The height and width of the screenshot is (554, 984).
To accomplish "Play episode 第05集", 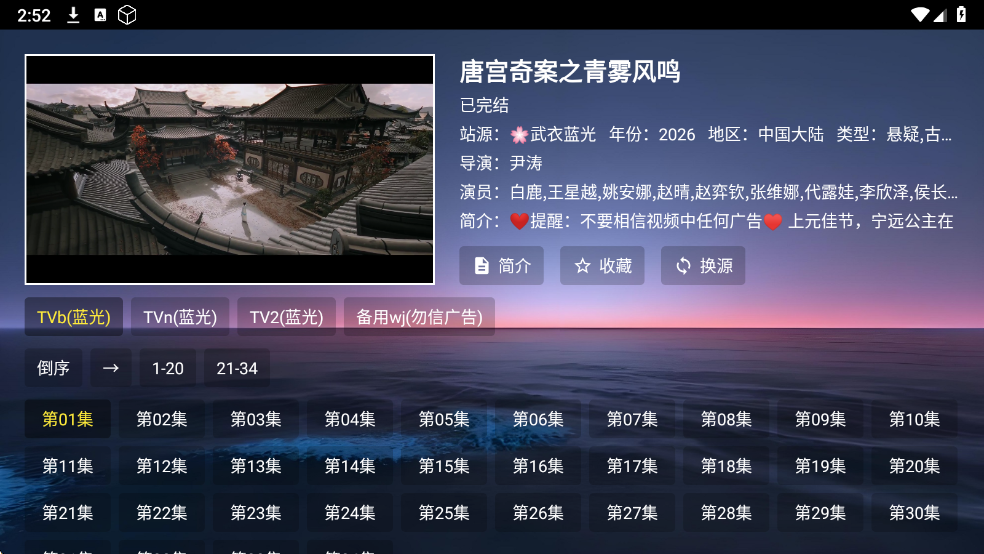I will (444, 418).
